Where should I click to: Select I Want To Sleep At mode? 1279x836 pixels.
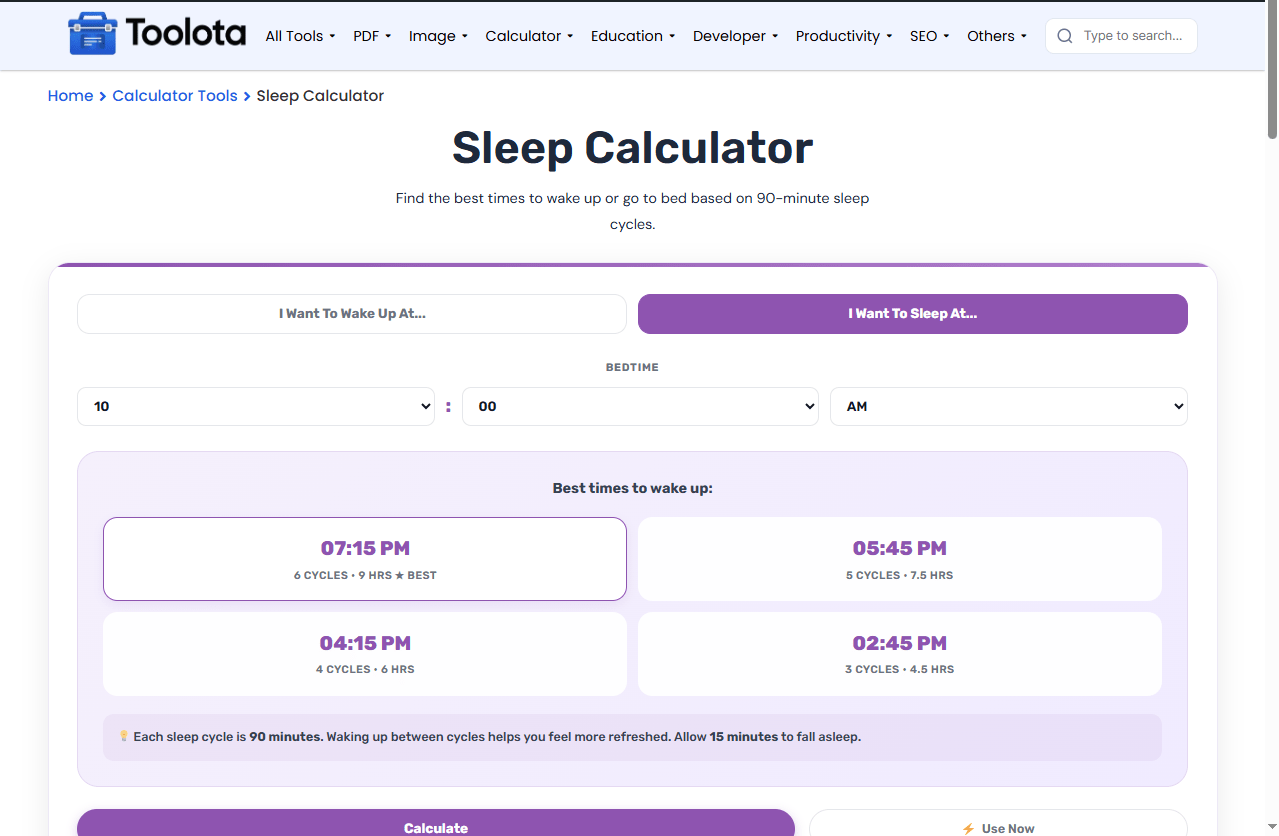tap(913, 314)
